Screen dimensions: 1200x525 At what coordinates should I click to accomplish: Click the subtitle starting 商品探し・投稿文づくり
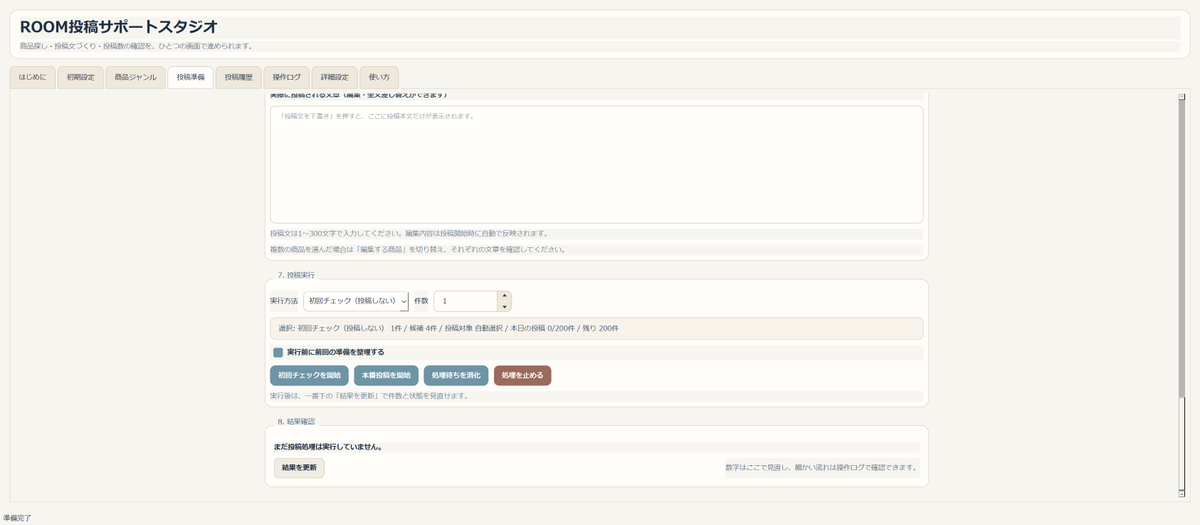pyautogui.click(x=136, y=46)
